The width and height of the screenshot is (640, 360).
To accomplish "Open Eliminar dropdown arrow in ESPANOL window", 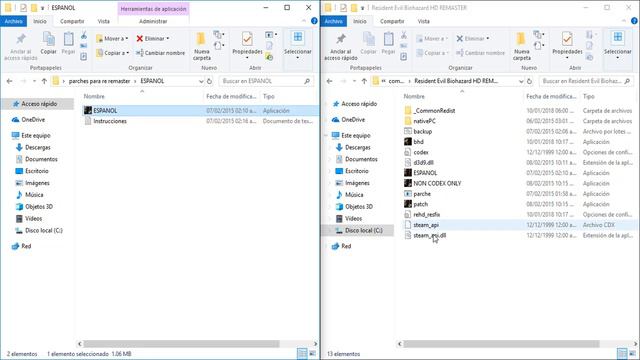I will [x=167, y=38].
